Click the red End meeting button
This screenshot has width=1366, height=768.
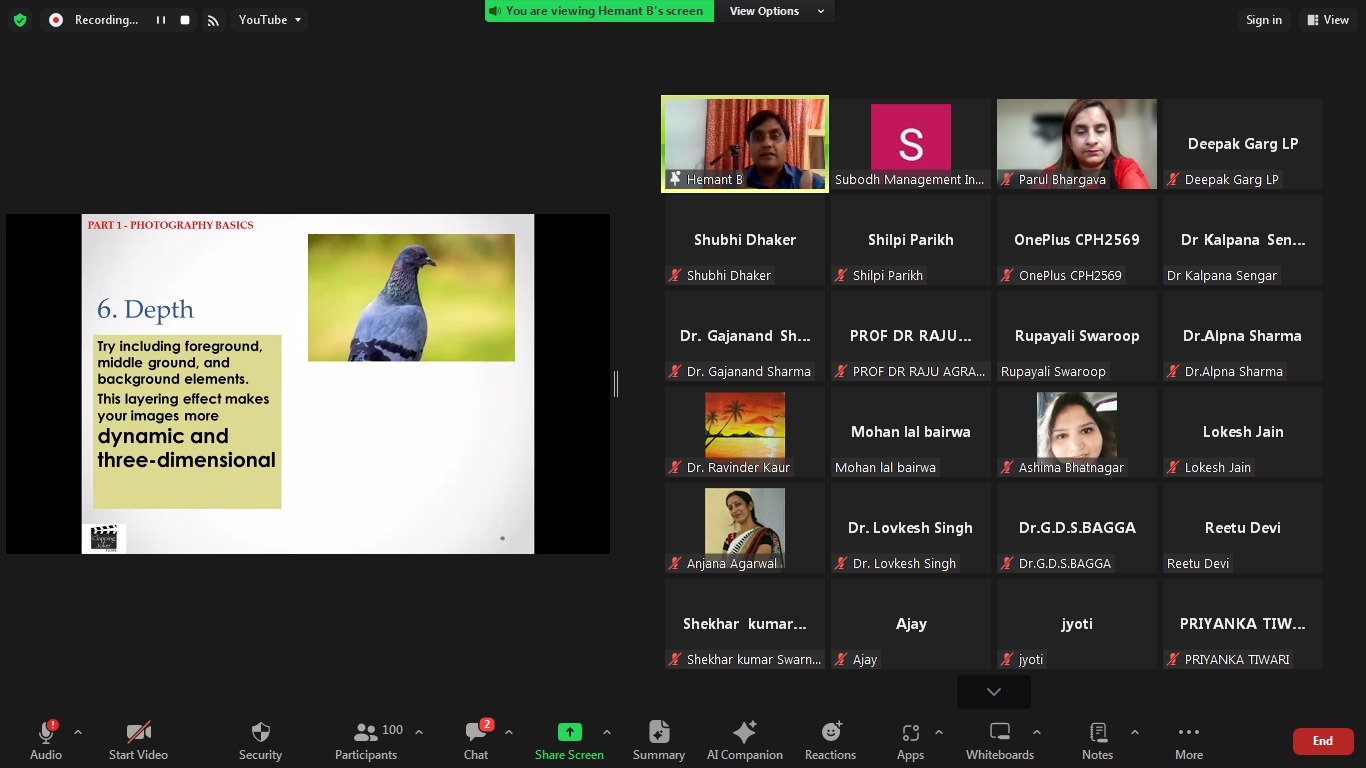tap(1322, 741)
